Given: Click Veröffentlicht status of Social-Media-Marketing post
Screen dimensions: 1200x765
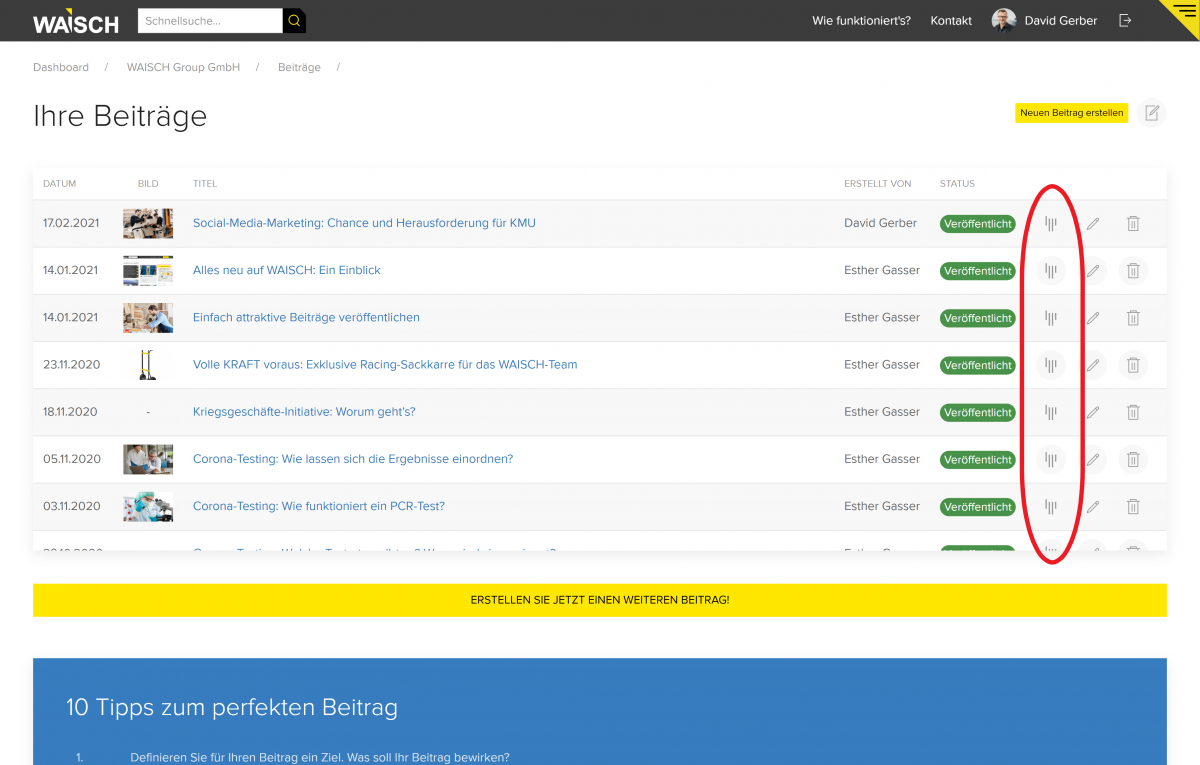Looking at the screenshot, I should [978, 224].
